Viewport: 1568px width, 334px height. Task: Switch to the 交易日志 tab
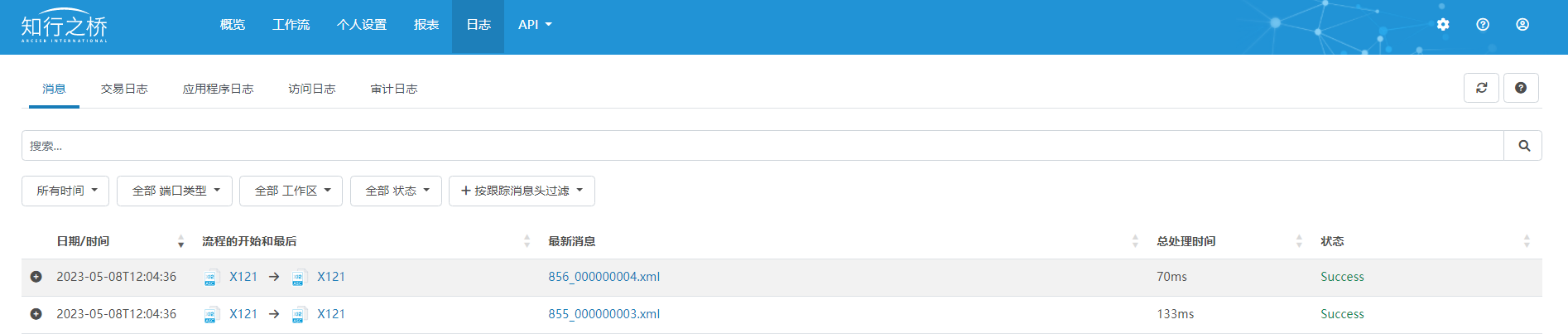[x=124, y=89]
